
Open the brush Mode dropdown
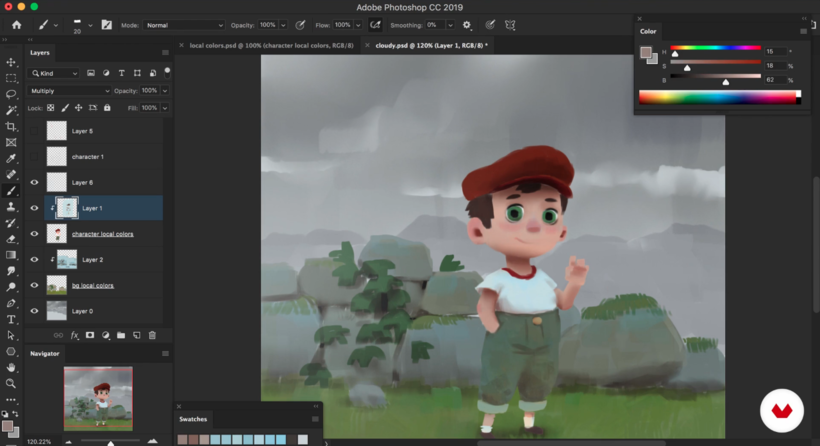click(x=184, y=25)
